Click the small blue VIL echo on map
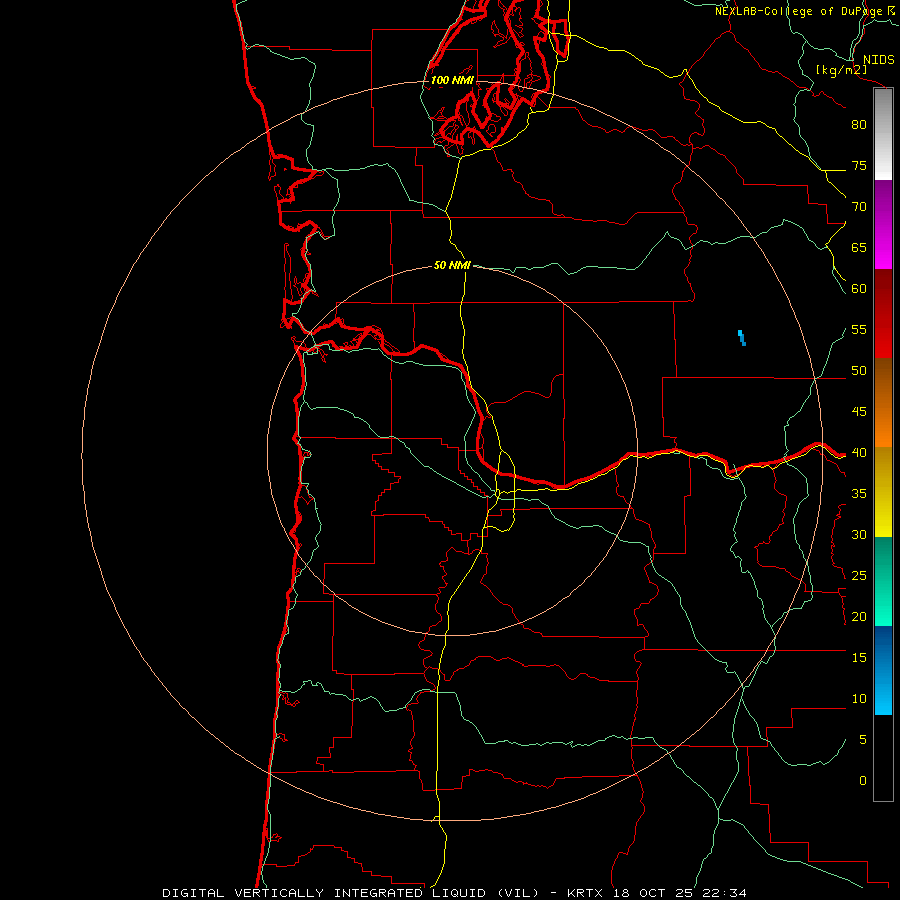This screenshot has height=900, width=900. tap(742, 338)
